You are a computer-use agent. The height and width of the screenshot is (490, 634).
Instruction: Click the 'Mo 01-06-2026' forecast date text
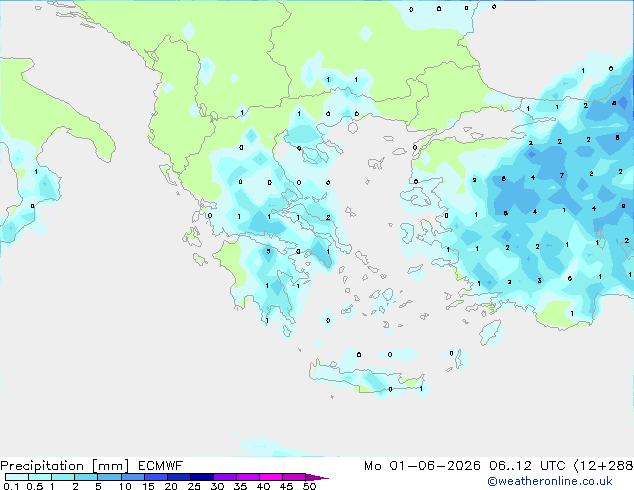coord(422,466)
